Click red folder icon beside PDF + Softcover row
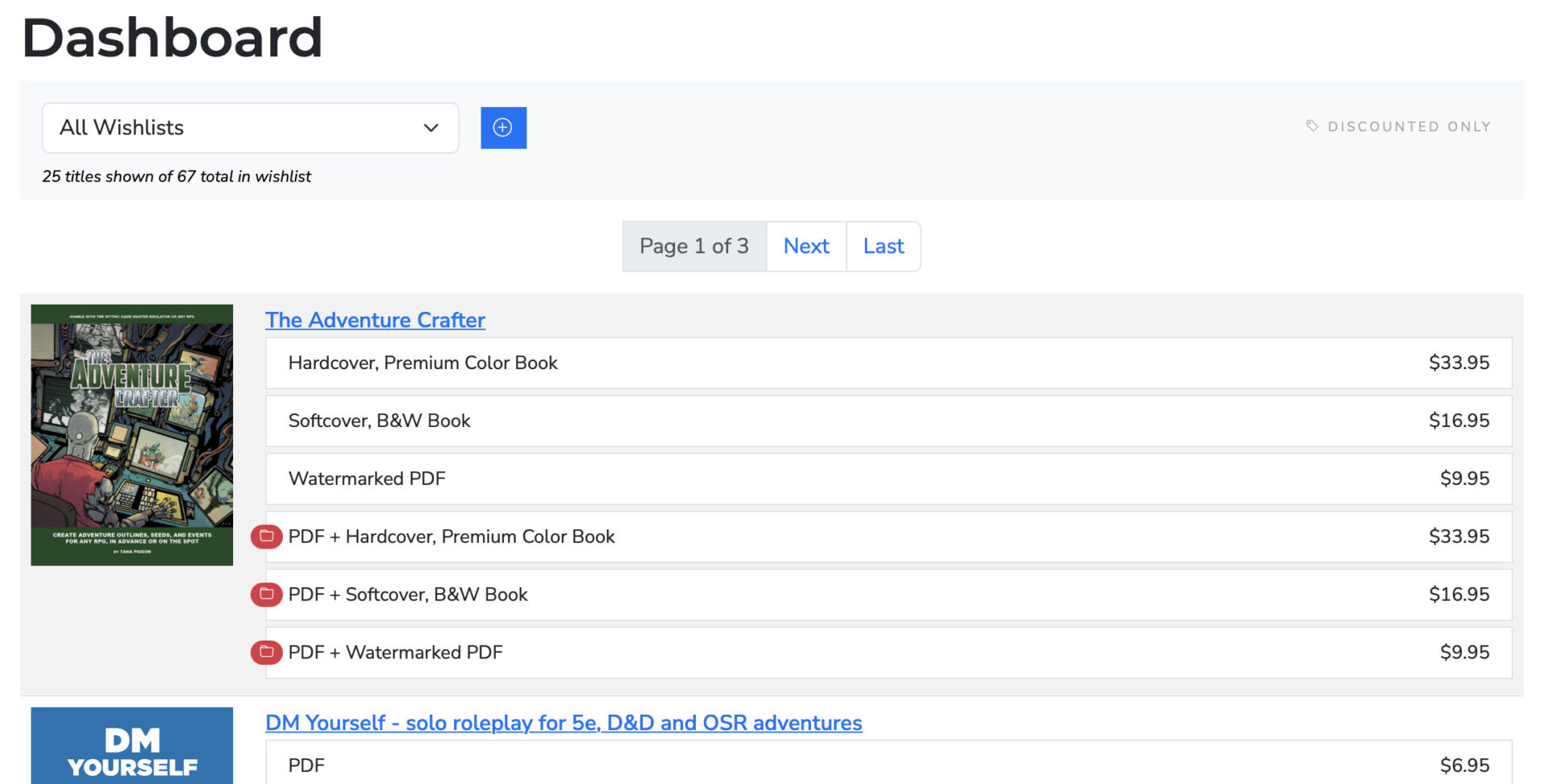Viewport: 1548px width, 784px height. click(266, 594)
